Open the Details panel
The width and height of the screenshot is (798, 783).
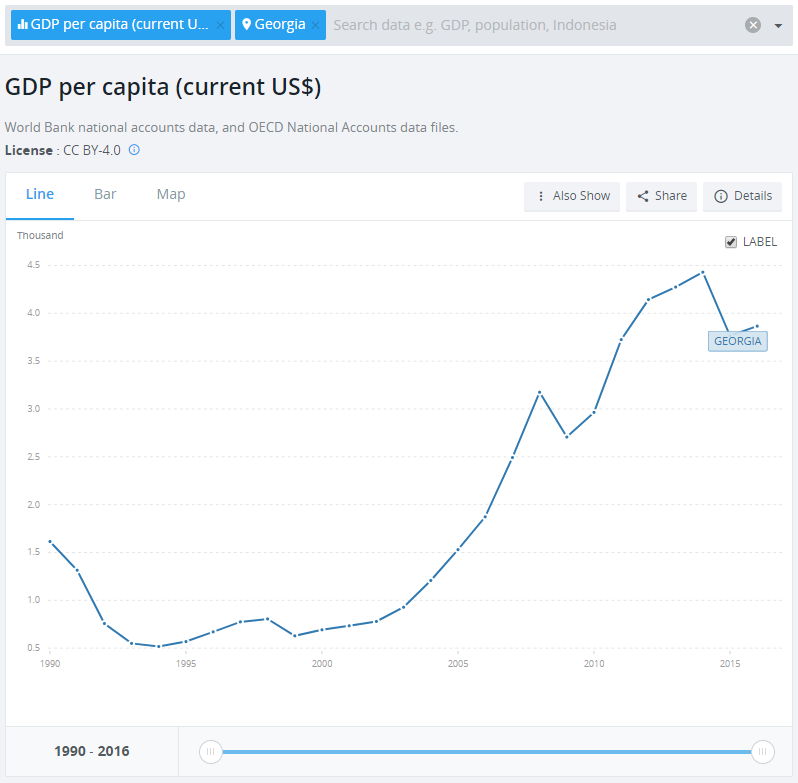(742, 196)
